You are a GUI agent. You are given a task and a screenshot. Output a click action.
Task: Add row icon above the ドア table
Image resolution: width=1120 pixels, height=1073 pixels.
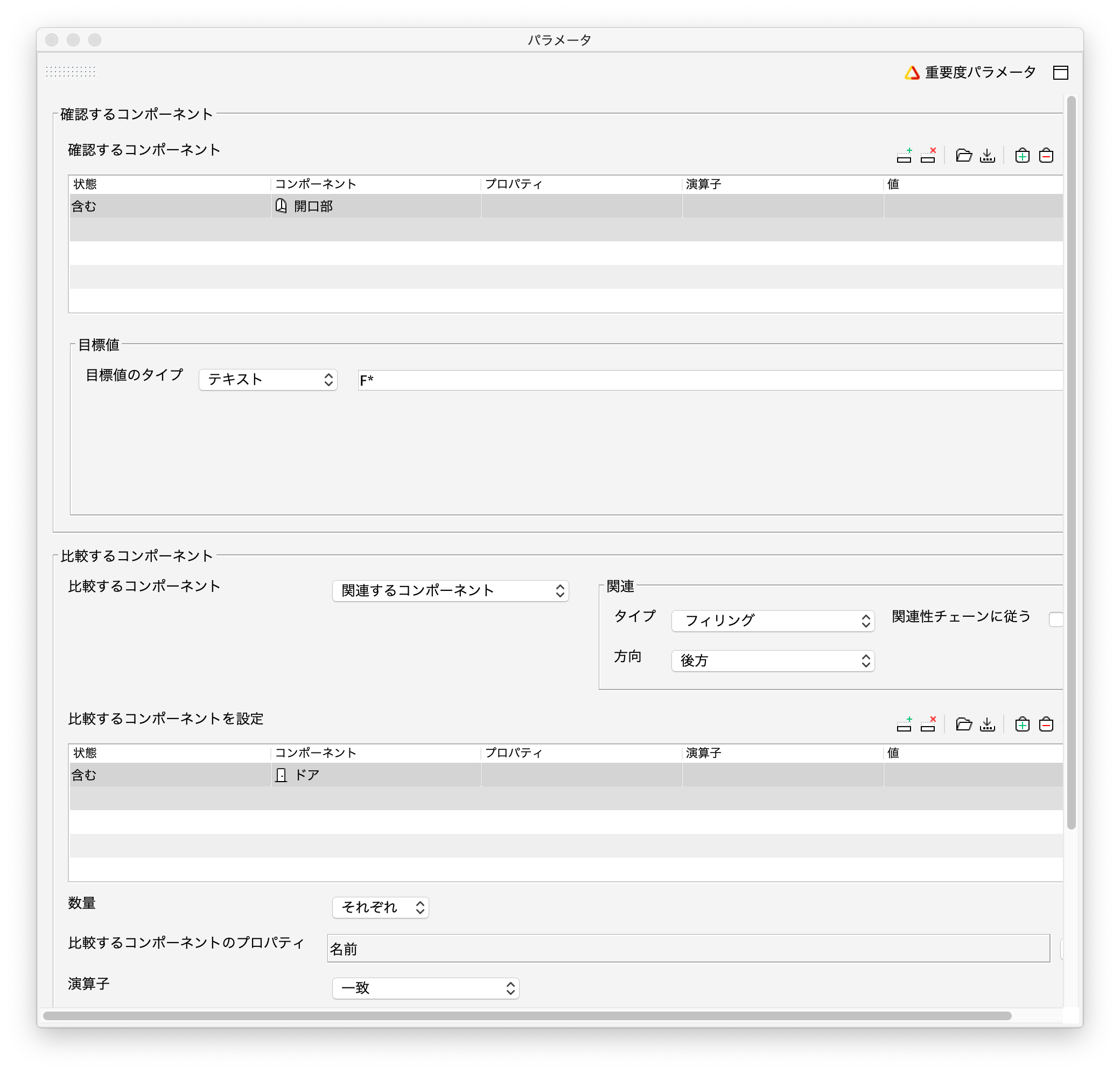pyautogui.click(x=904, y=725)
